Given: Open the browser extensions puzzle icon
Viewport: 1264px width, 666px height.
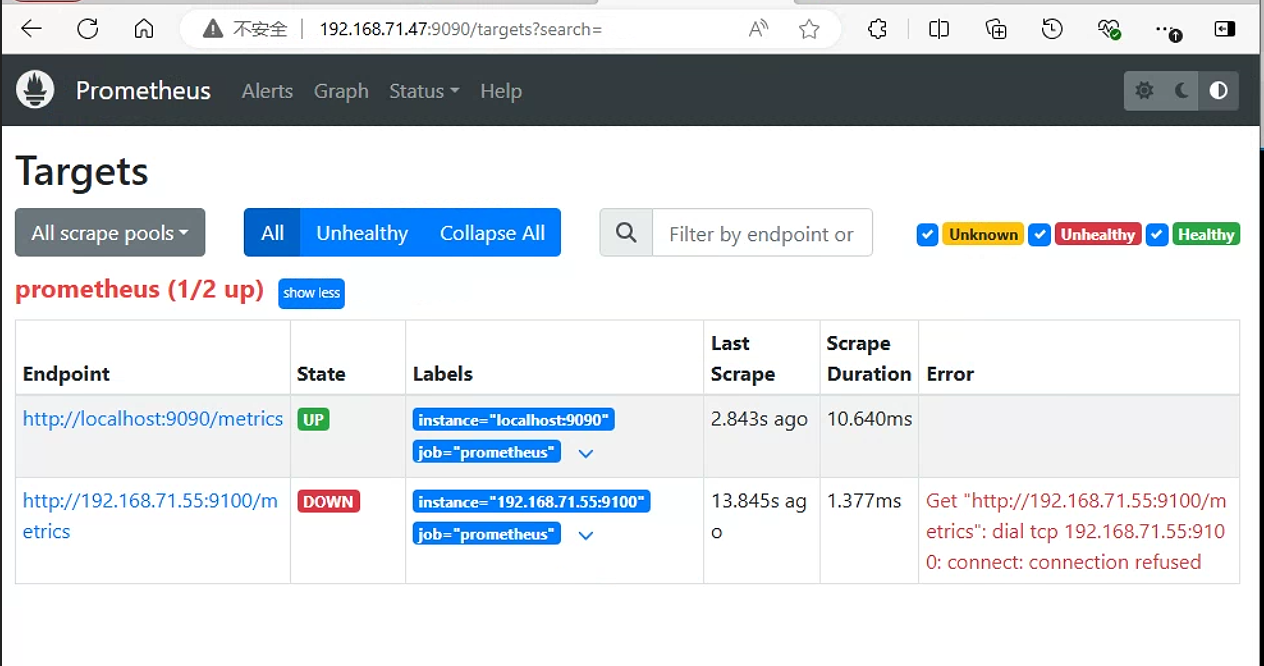Looking at the screenshot, I should pos(877,29).
